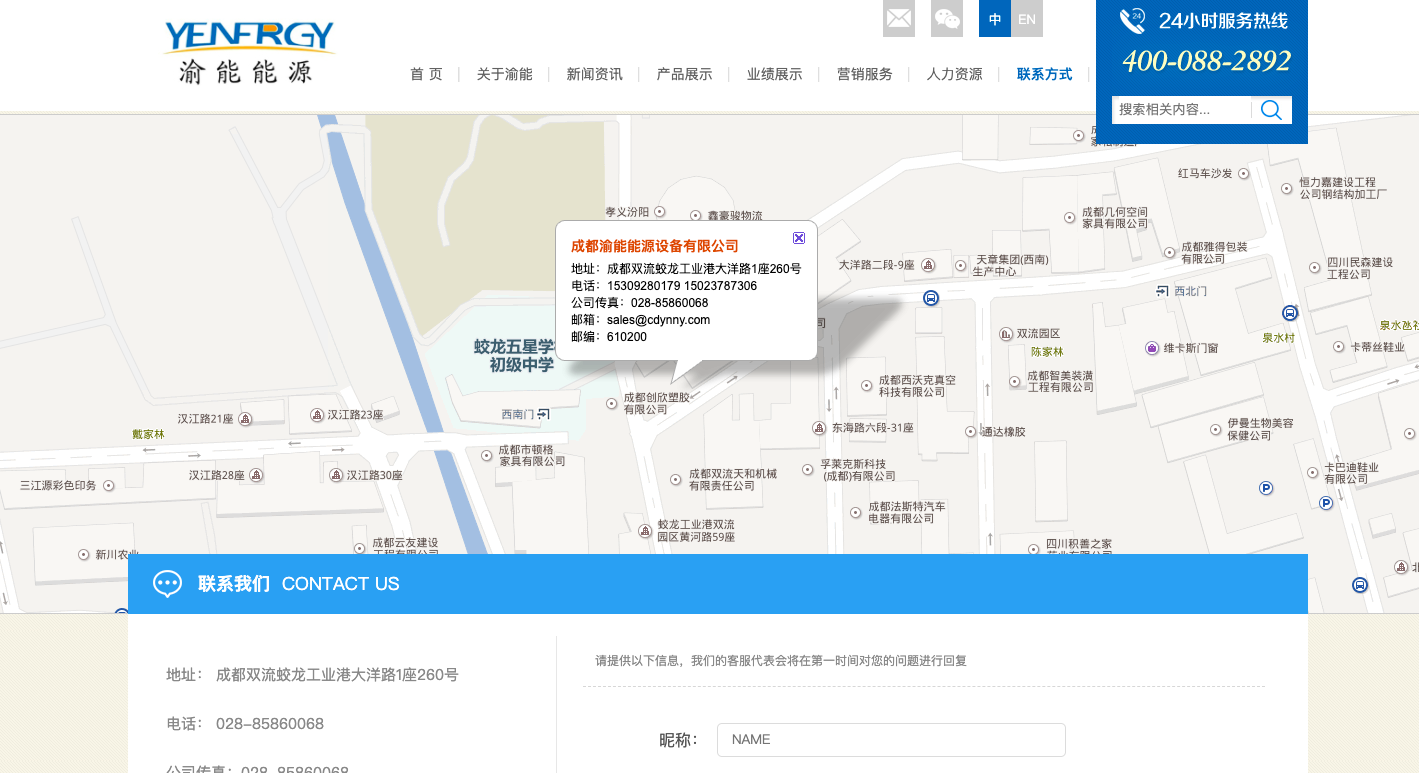Close the map info popup

799,238
